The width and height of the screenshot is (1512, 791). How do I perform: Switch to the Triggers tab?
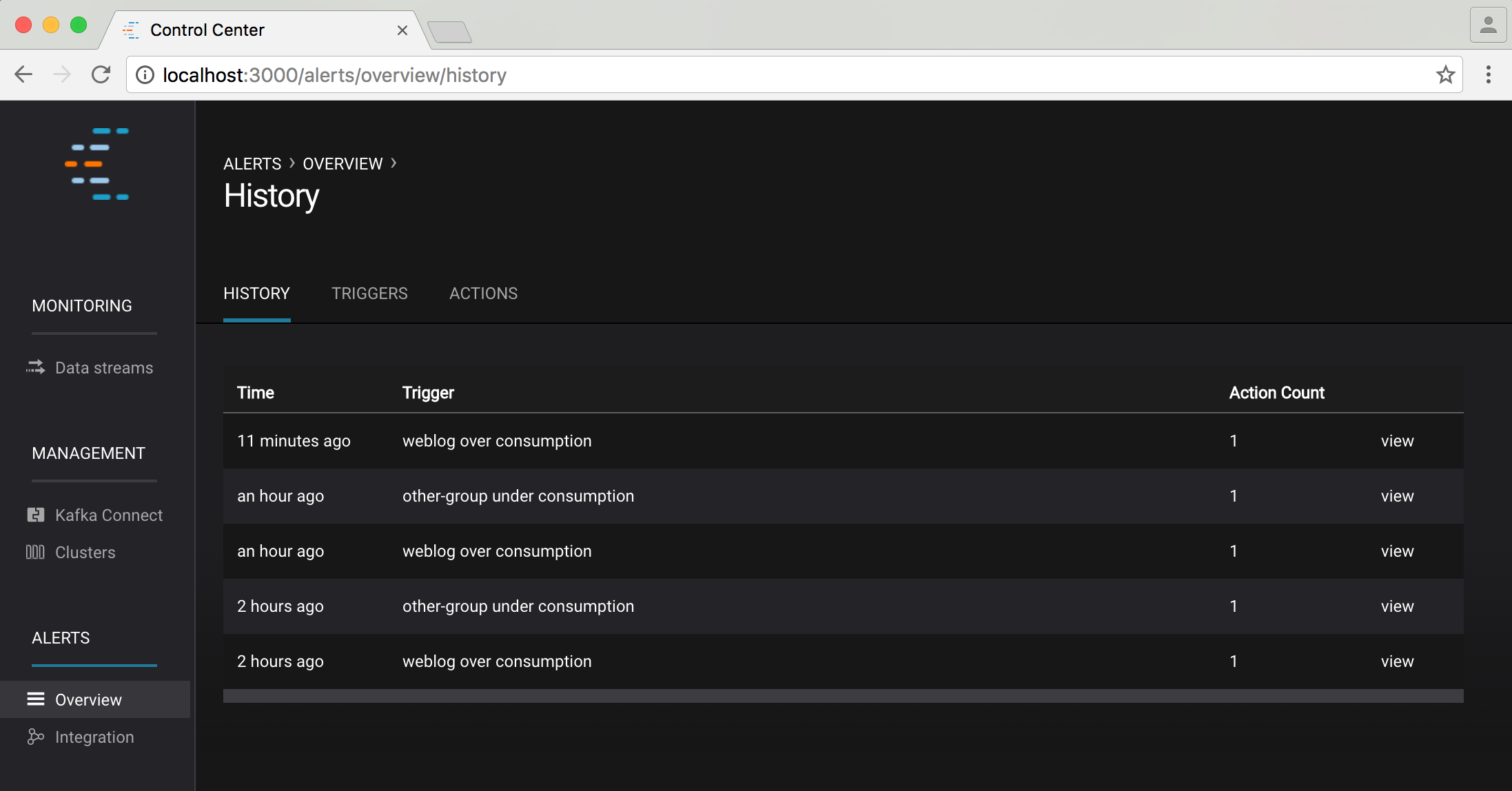(x=369, y=294)
